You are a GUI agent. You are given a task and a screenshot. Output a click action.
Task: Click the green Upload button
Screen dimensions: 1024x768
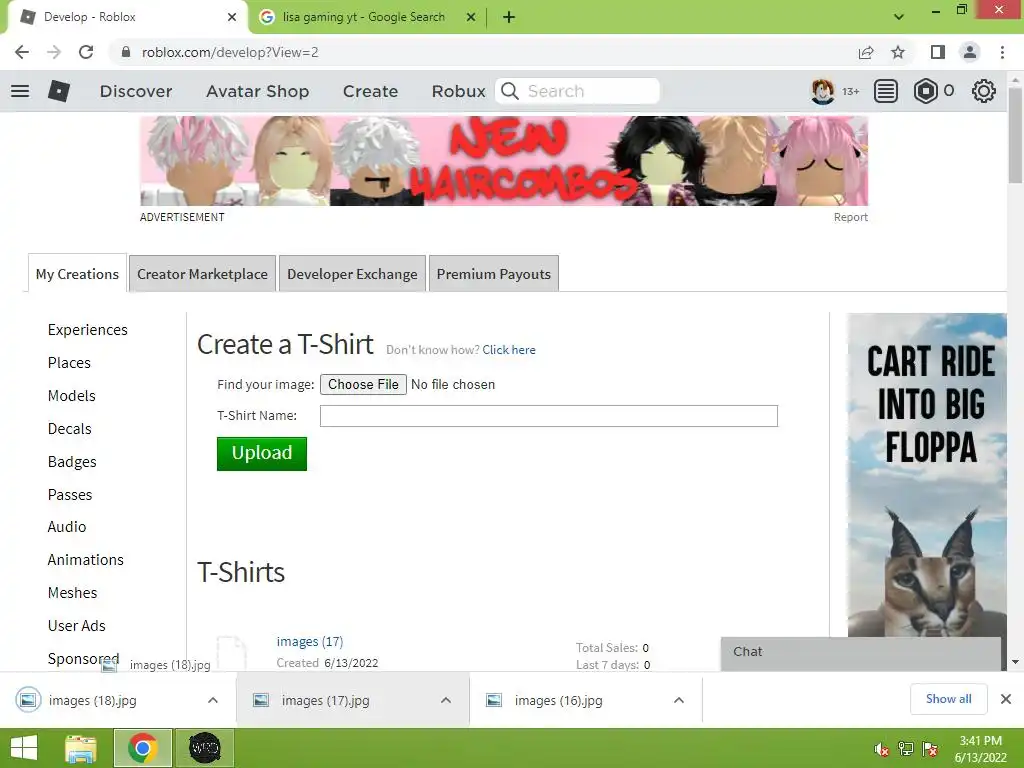(262, 453)
